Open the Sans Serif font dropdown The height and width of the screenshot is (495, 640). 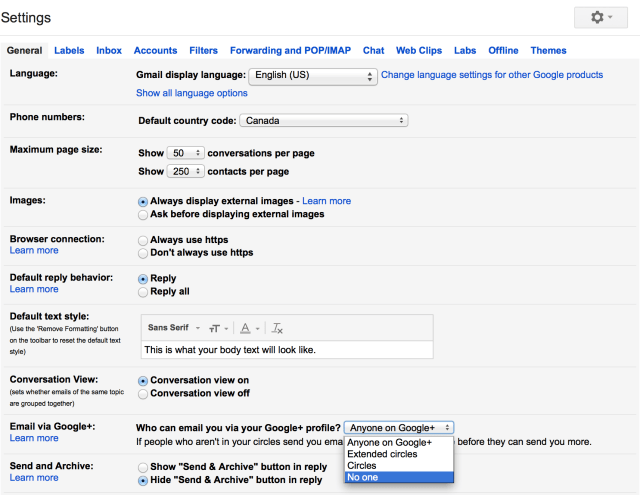point(173,328)
